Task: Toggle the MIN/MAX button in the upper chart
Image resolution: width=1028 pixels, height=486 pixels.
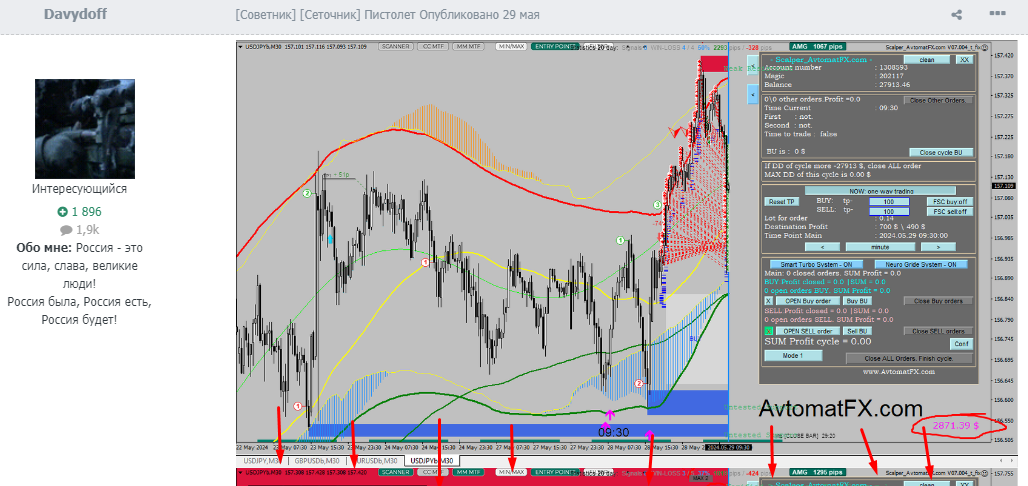Action: click(511, 47)
